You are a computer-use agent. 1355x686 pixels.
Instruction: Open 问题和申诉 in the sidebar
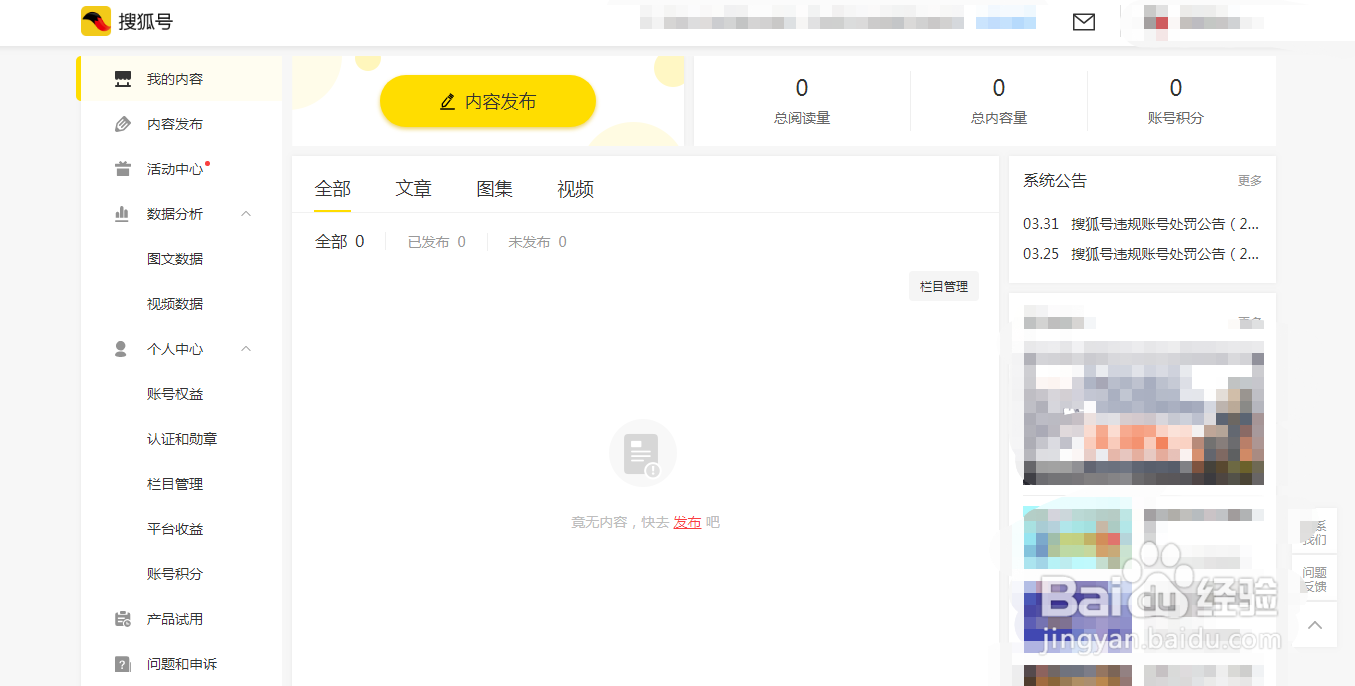tap(183, 663)
